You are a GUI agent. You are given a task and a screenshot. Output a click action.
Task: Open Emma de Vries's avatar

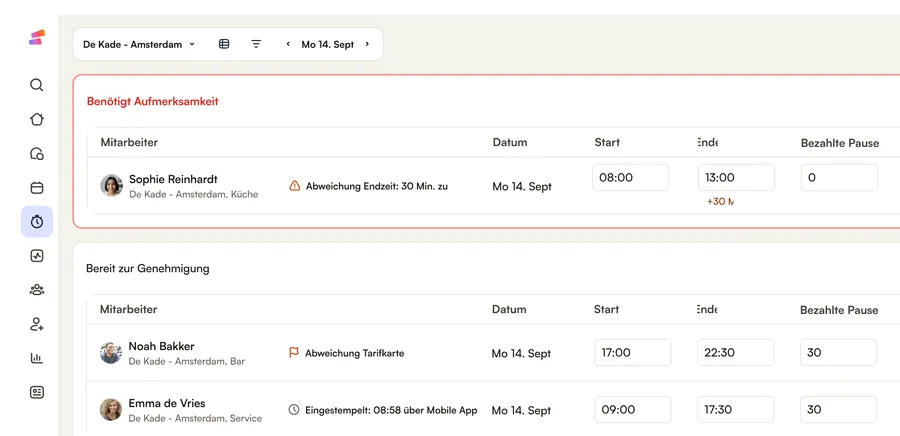coord(111,410)
